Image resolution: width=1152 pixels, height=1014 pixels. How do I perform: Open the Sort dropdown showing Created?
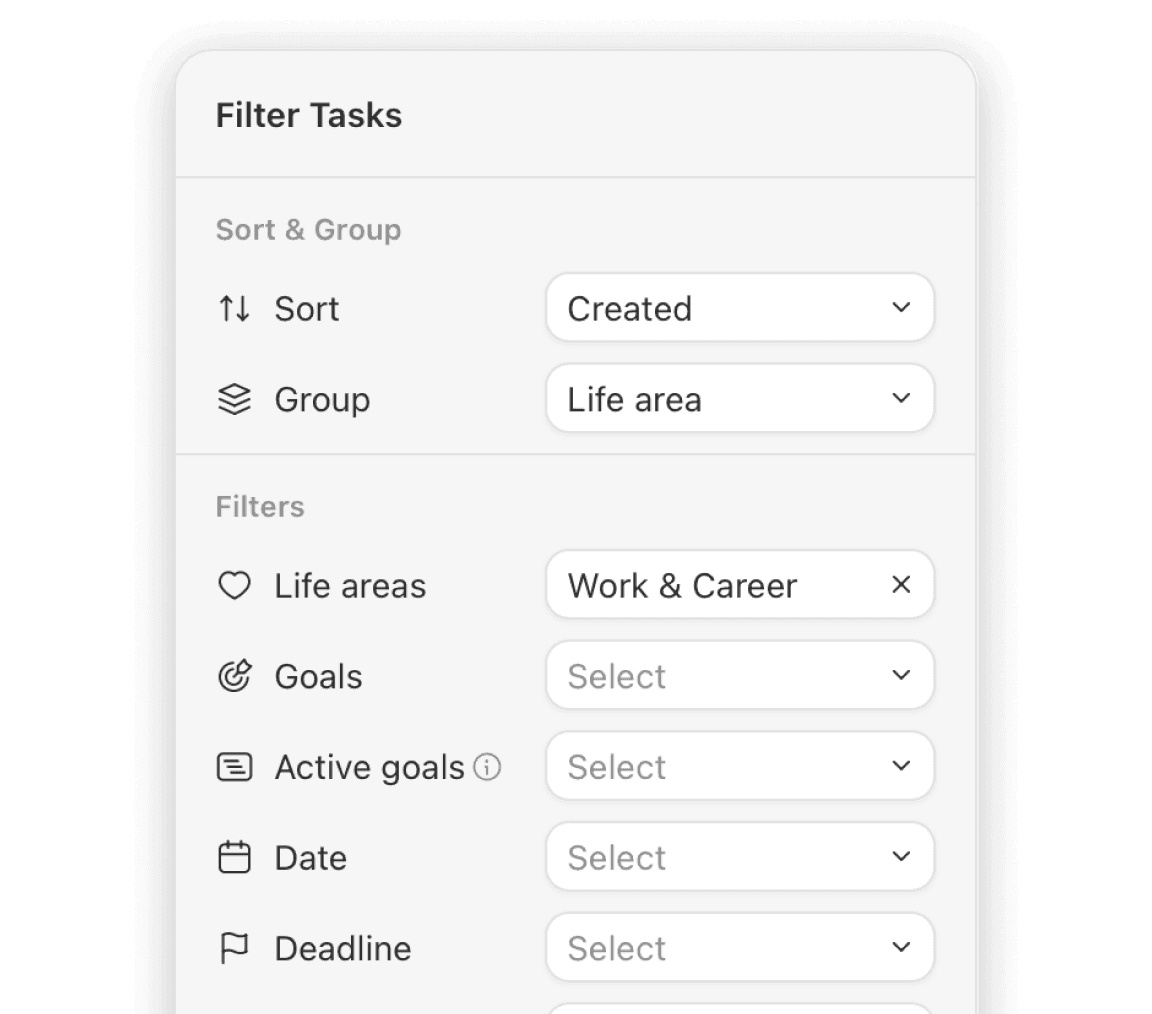click(x=740, y=309)
